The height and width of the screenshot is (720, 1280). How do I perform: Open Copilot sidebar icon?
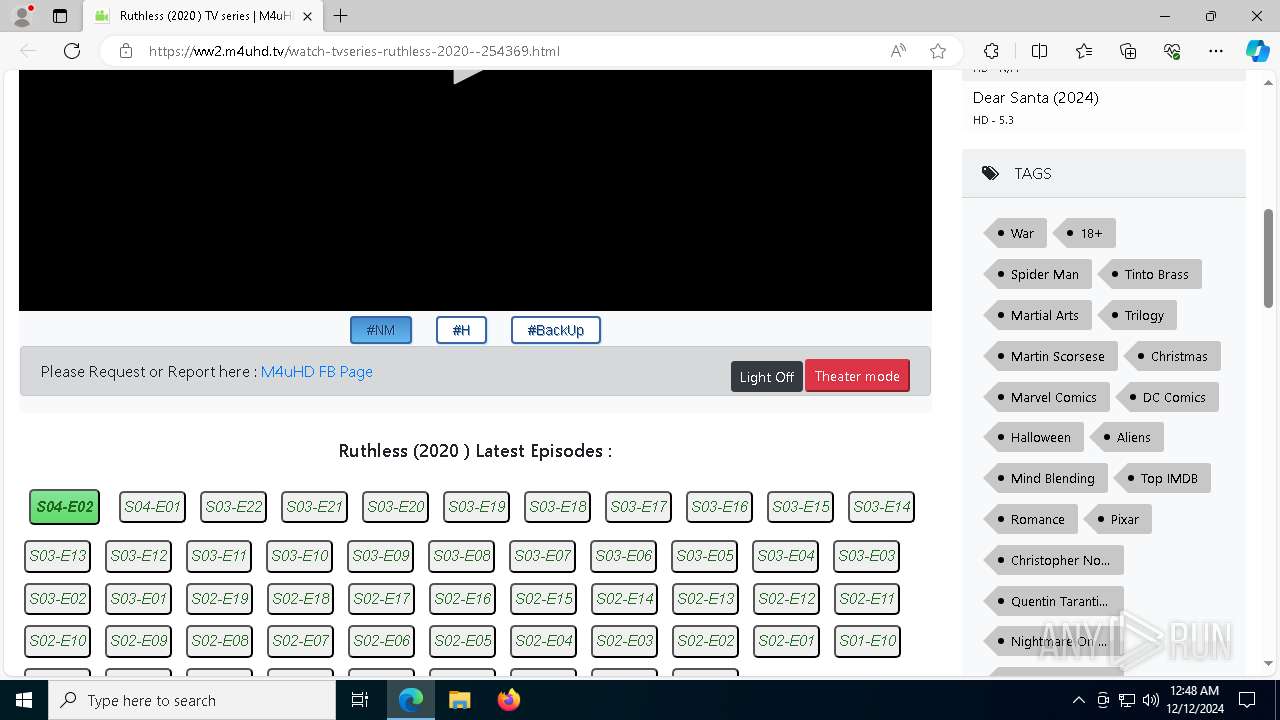click(1257, 51)
